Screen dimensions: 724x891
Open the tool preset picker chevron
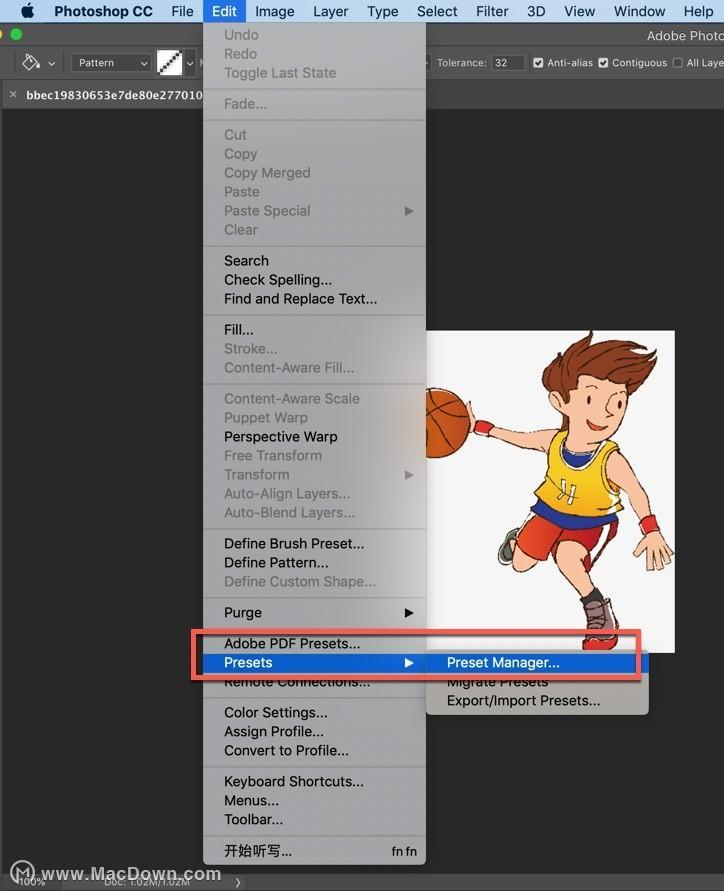(x=52, y=63)
